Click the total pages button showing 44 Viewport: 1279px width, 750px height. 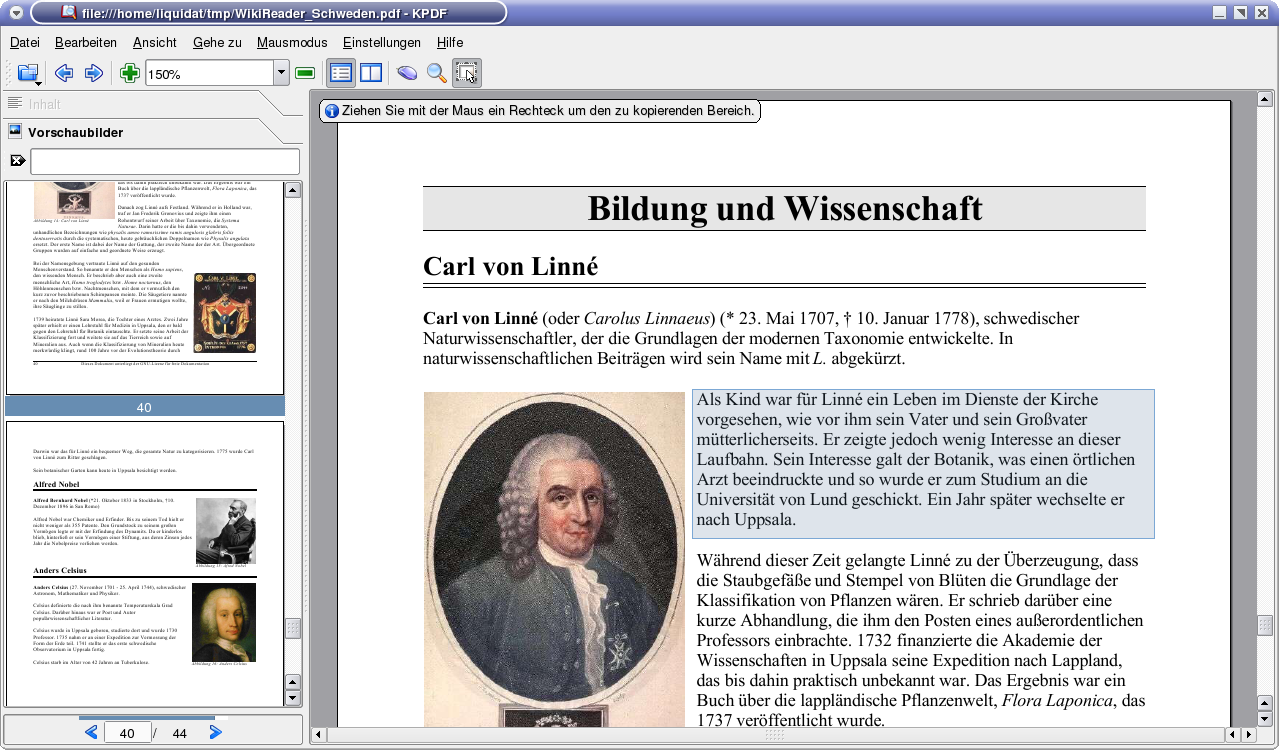180,733
